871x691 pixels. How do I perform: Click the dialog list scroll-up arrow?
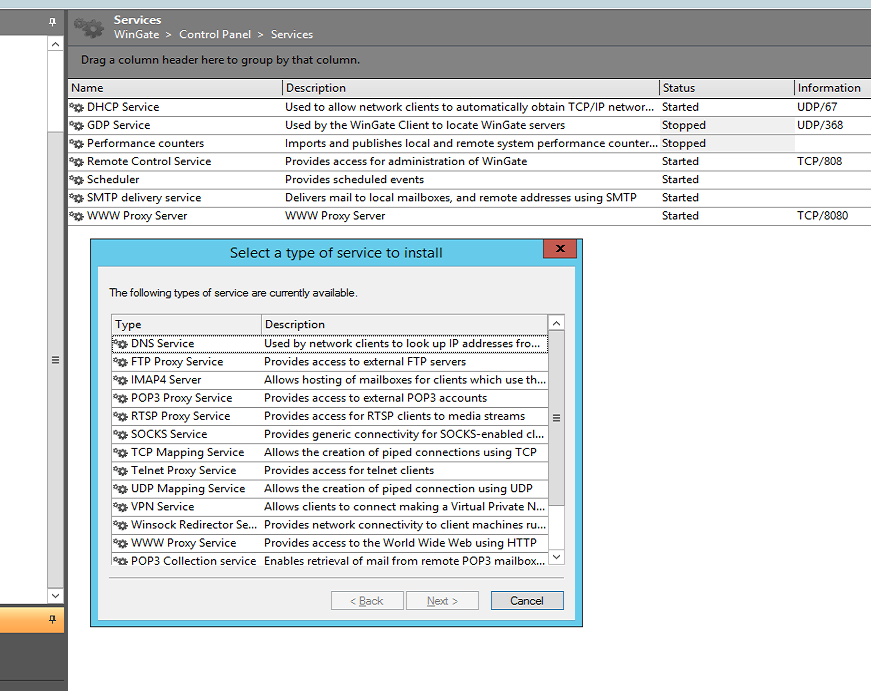pyautogui.click(x=556, y=323)
